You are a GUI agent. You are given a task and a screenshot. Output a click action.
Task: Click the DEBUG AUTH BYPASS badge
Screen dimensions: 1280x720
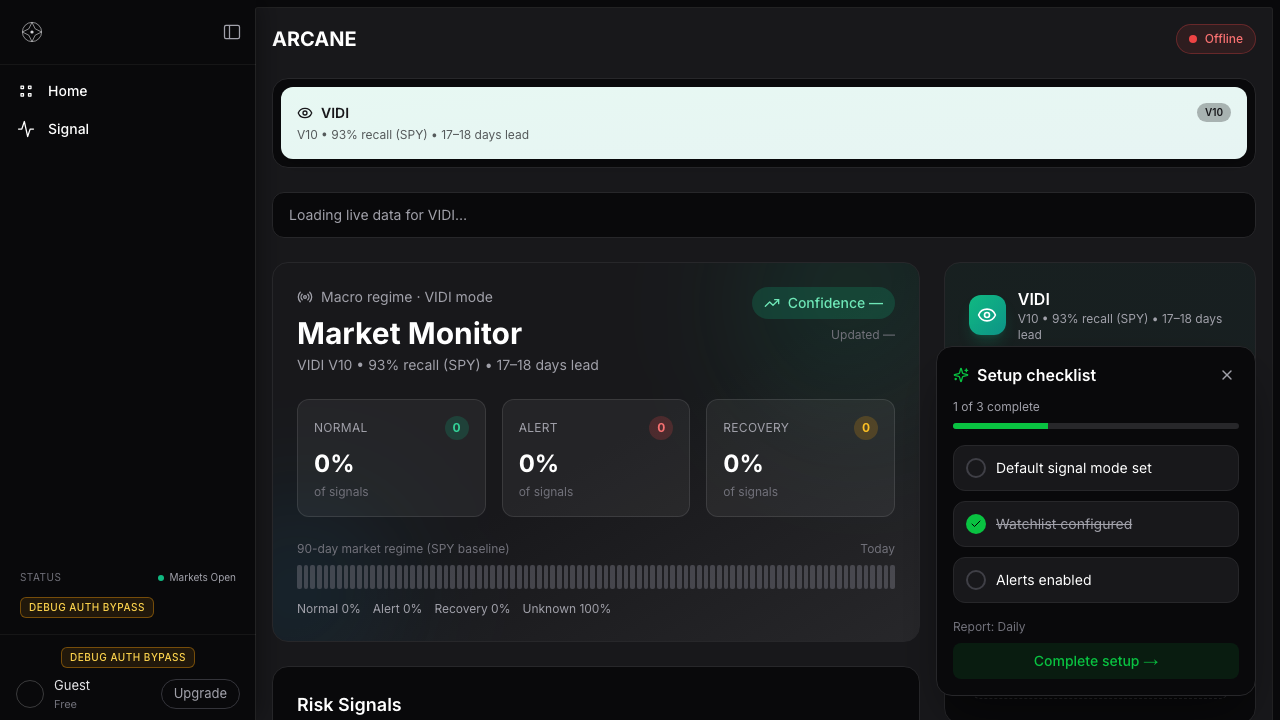87,607
